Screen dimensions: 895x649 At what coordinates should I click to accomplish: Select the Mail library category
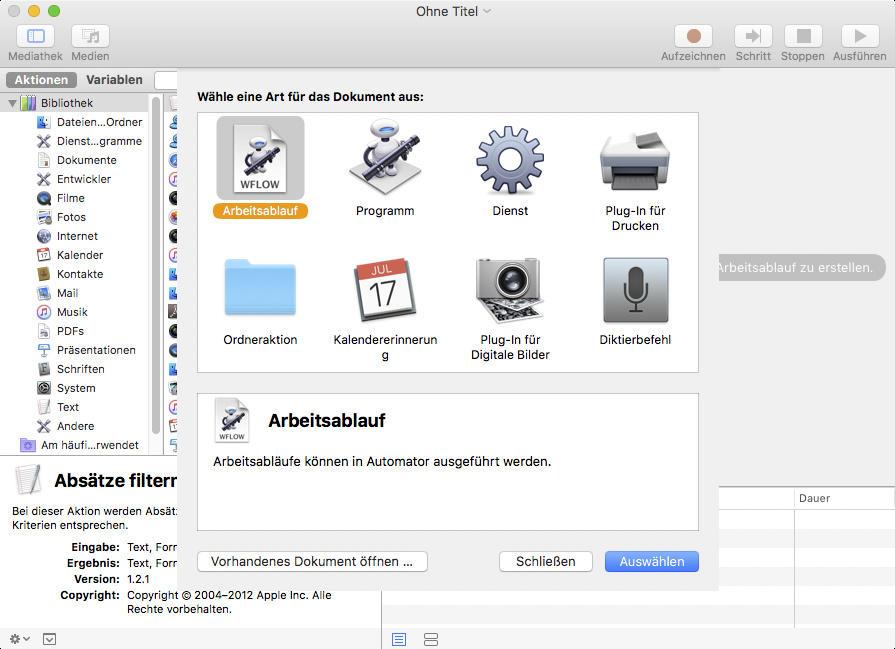pos(58,293)
